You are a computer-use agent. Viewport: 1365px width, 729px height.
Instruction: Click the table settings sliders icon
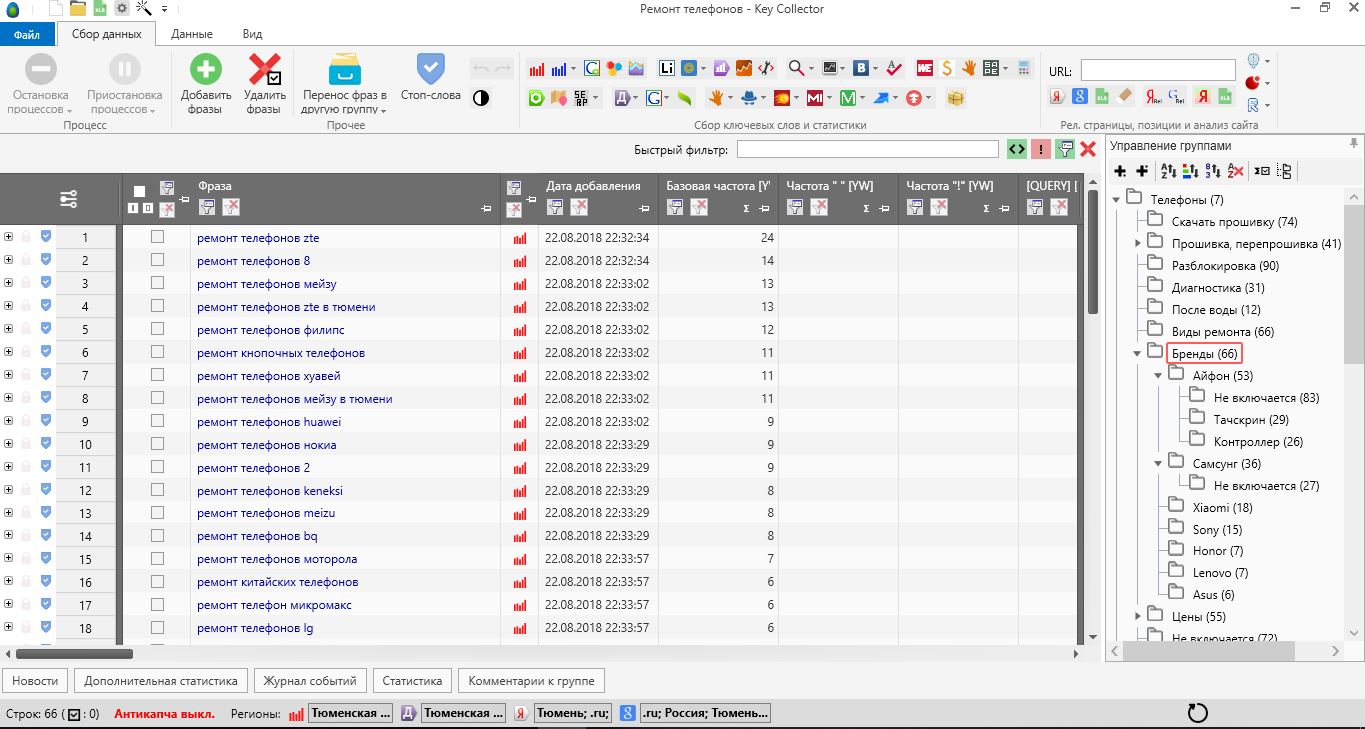(68, 199)
